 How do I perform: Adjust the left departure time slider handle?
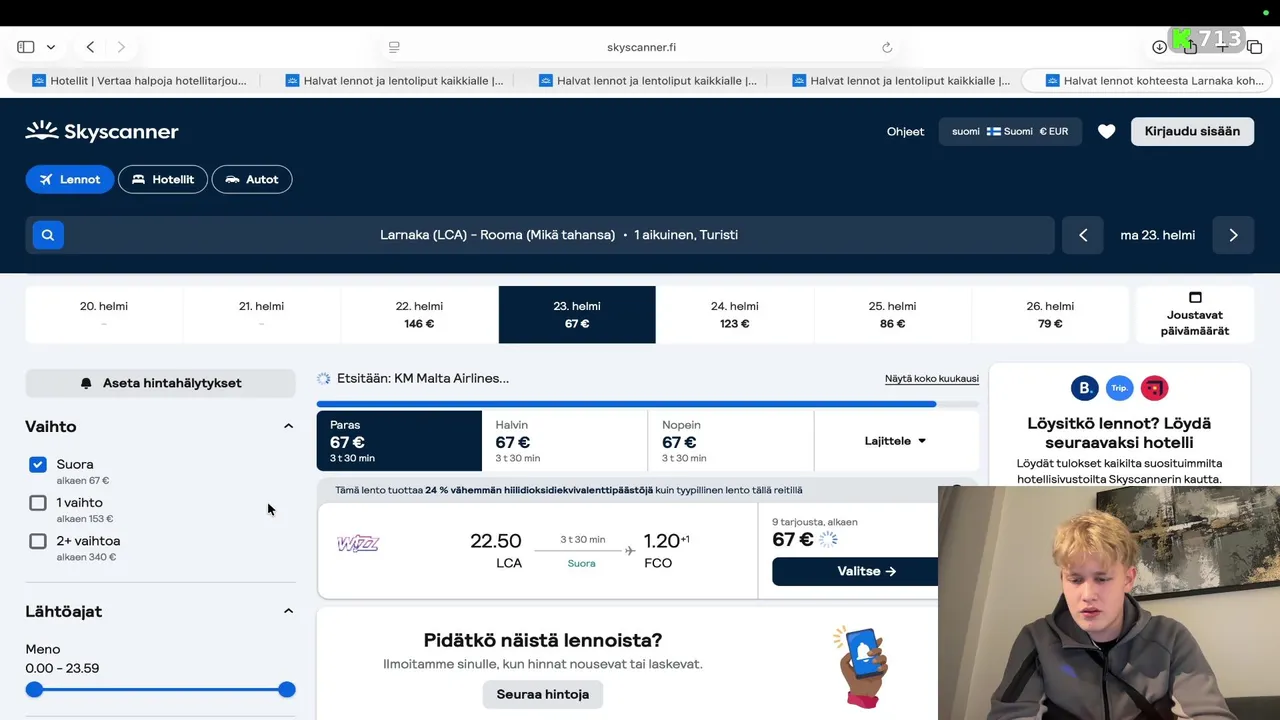pyautogui.click(x=34, y=689)
